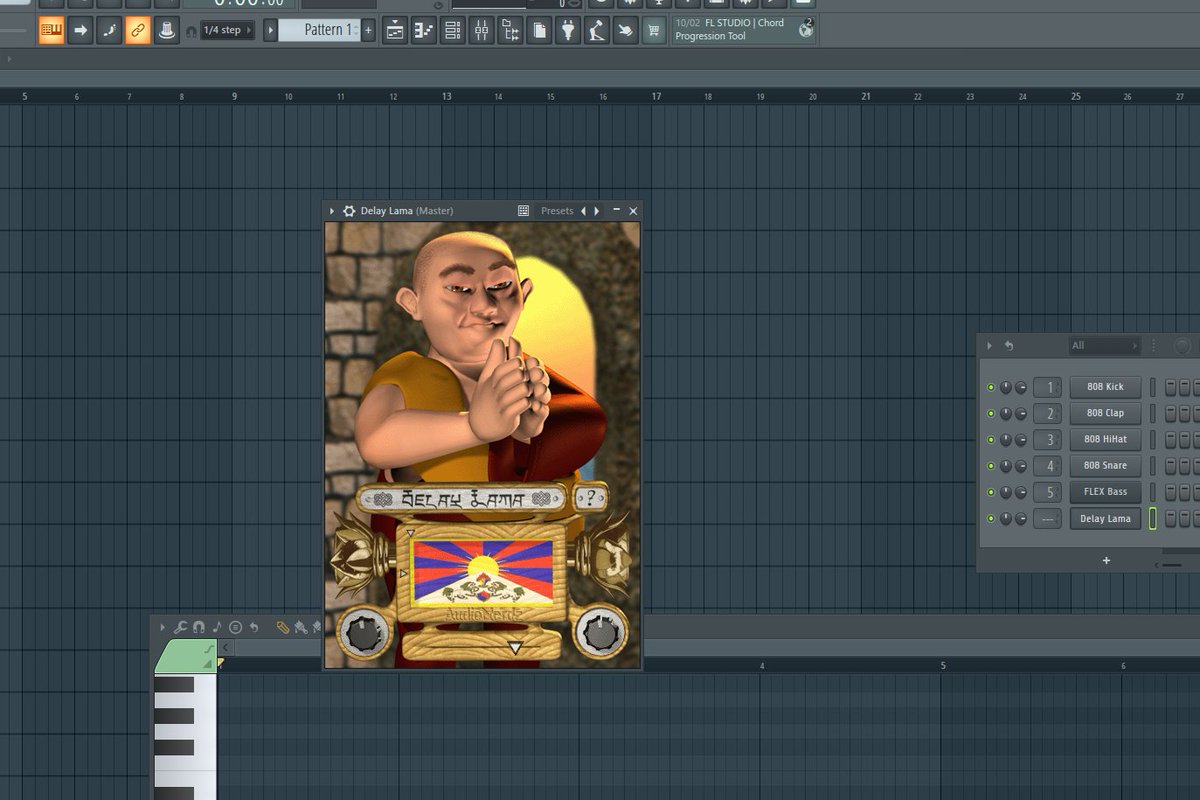The image size is (1200, 800).
Task: Click the bird-shaped toolbar icon
Action: [x=626, y=30]
